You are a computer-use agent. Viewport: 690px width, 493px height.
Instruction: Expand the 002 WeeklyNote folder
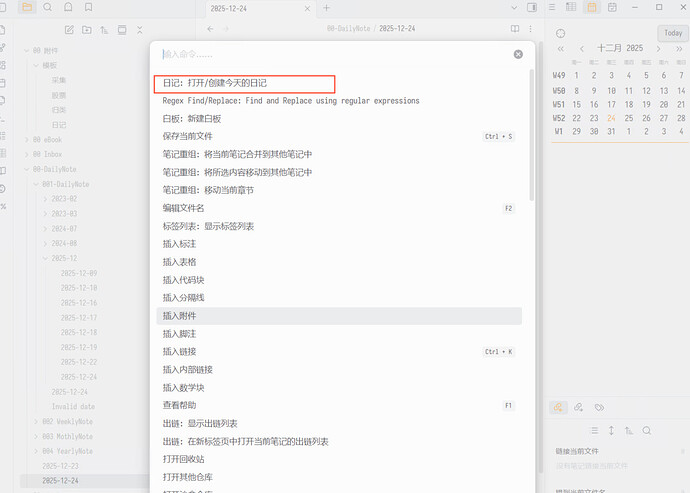click(x=37, y=421)
